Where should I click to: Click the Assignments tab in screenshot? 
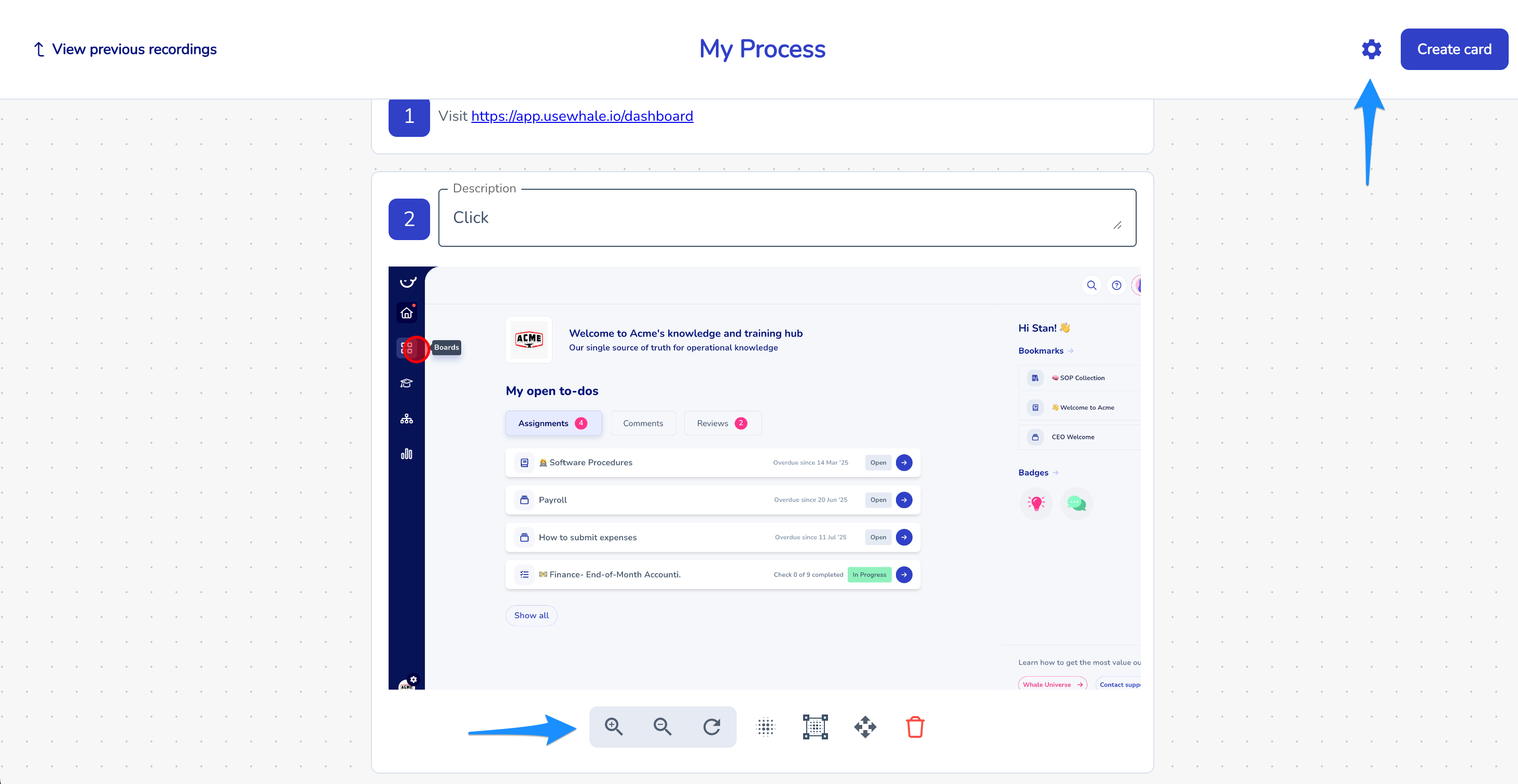(x=553, y=423)
